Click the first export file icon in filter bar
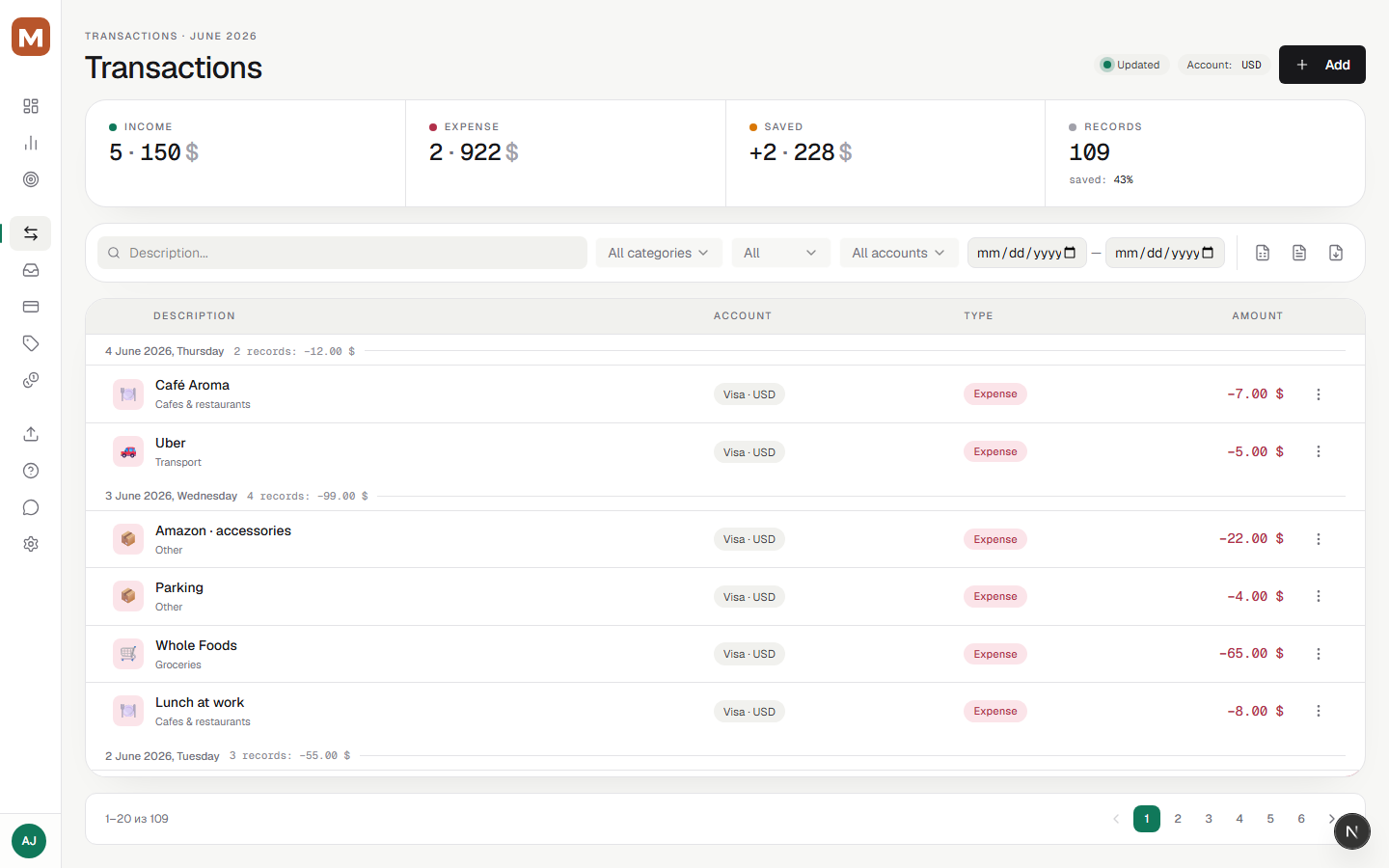This screenshot has width=1389, height=868. coord(1263,253)
